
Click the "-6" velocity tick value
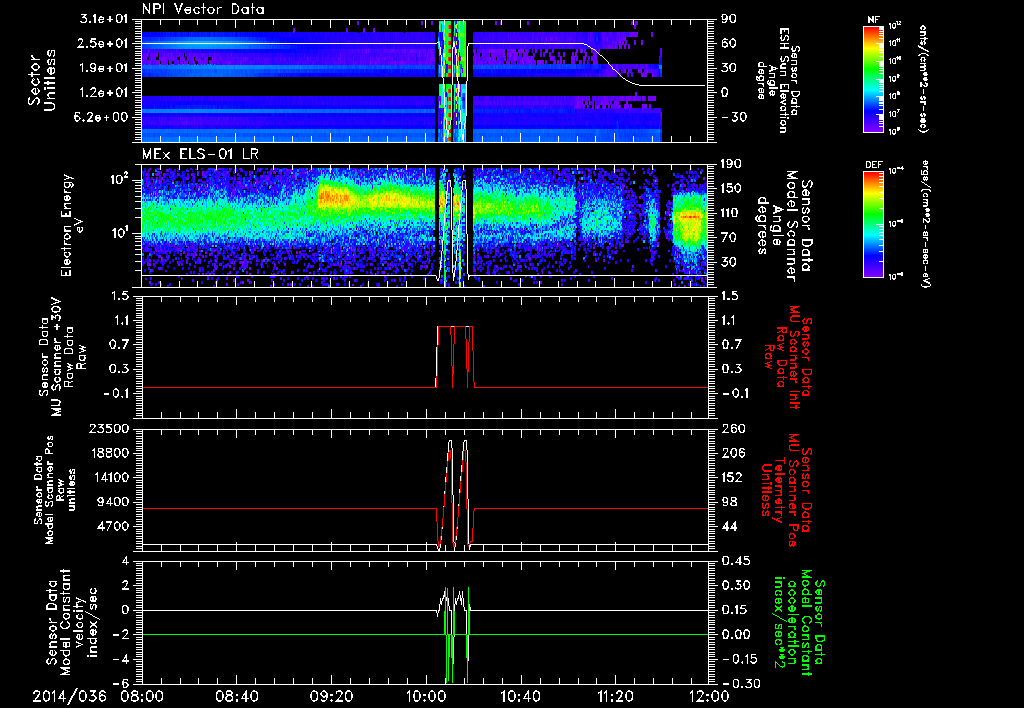pos(123,683)
